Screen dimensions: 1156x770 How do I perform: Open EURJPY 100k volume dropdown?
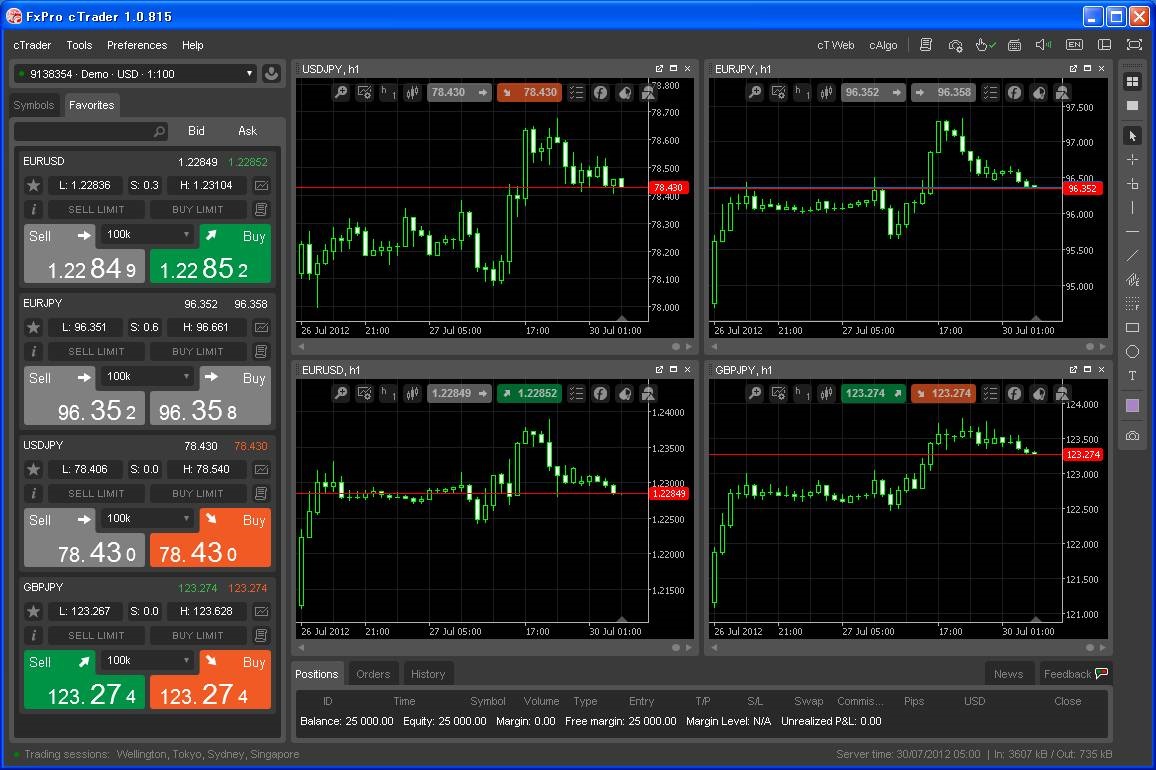148,377
